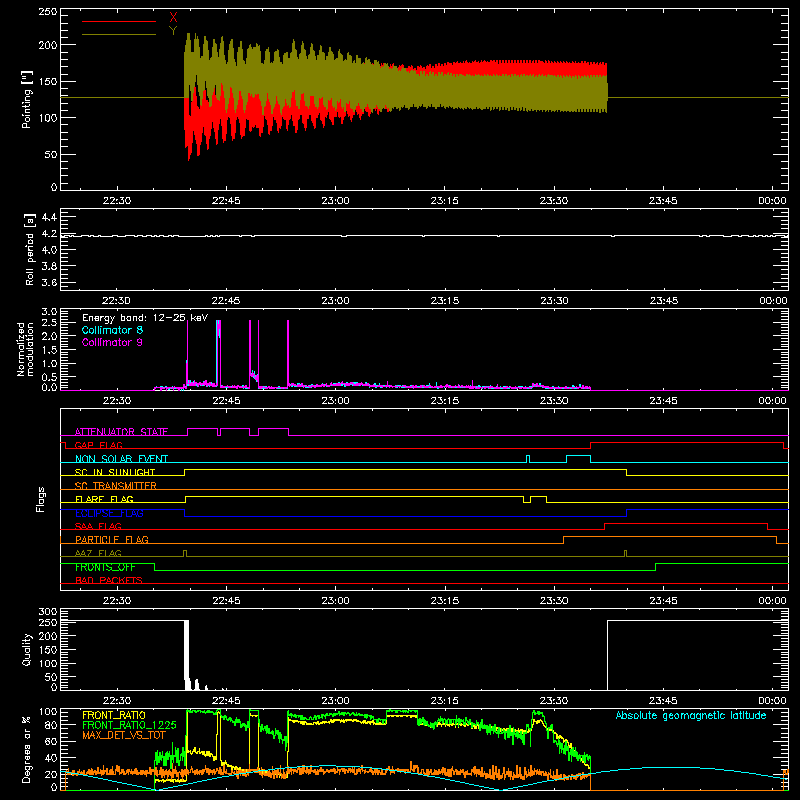Click the 'Degrees or %' axis title

(x=27, y=749)
